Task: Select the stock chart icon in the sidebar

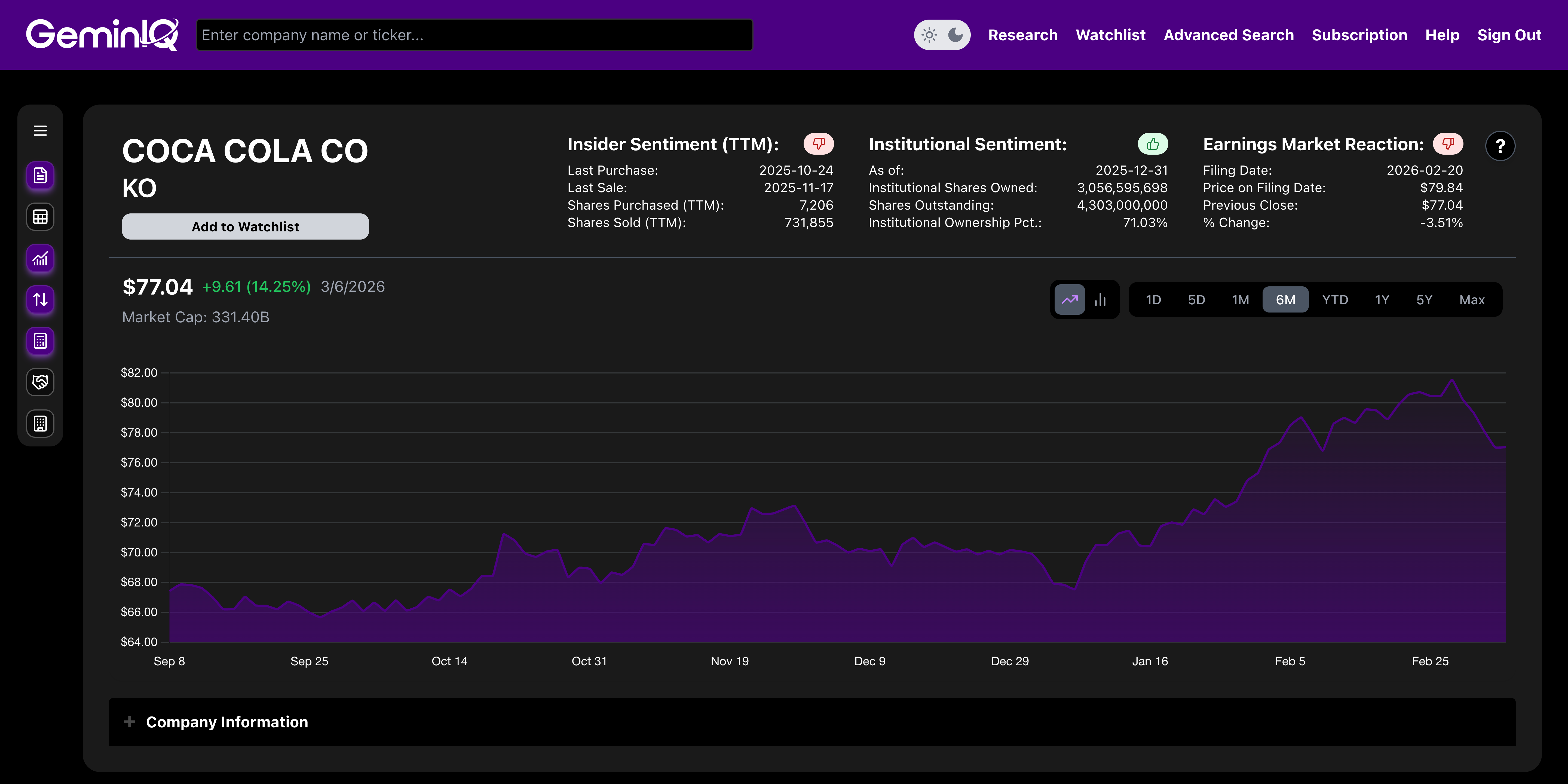Action: [x=39, y=259]
